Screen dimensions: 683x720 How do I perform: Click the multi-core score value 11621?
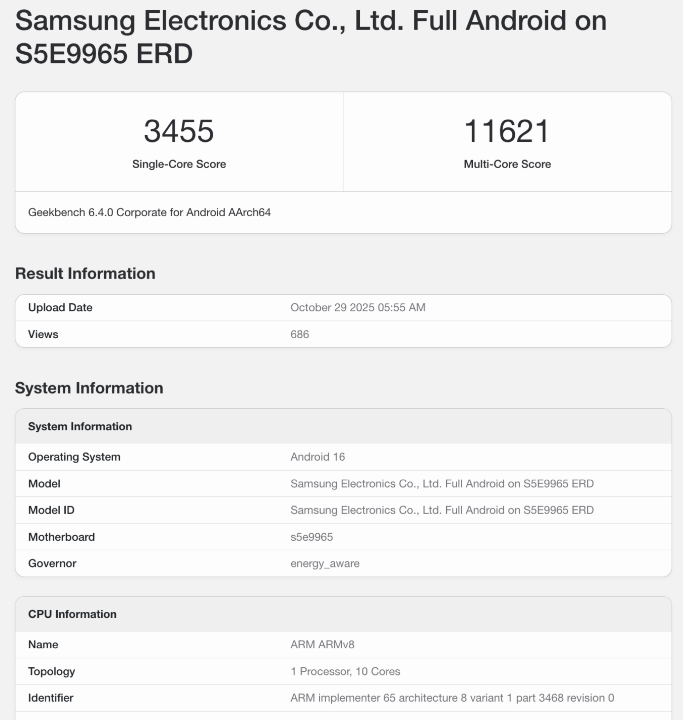point(507,131)
